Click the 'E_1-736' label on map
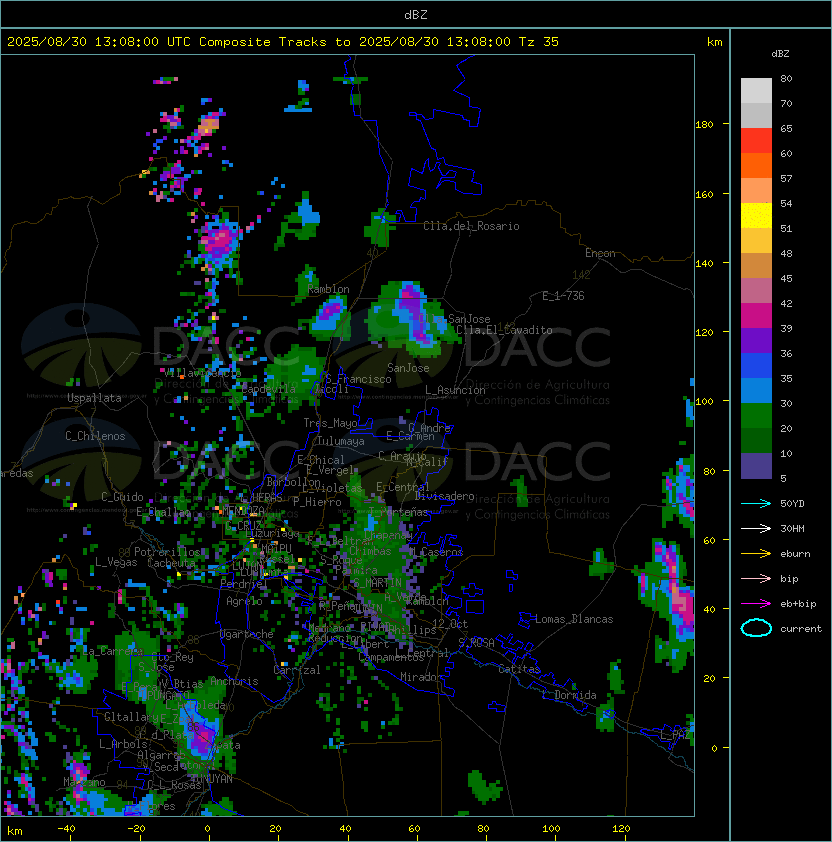The width and height of the screenshot is (832, 842). 563,296
